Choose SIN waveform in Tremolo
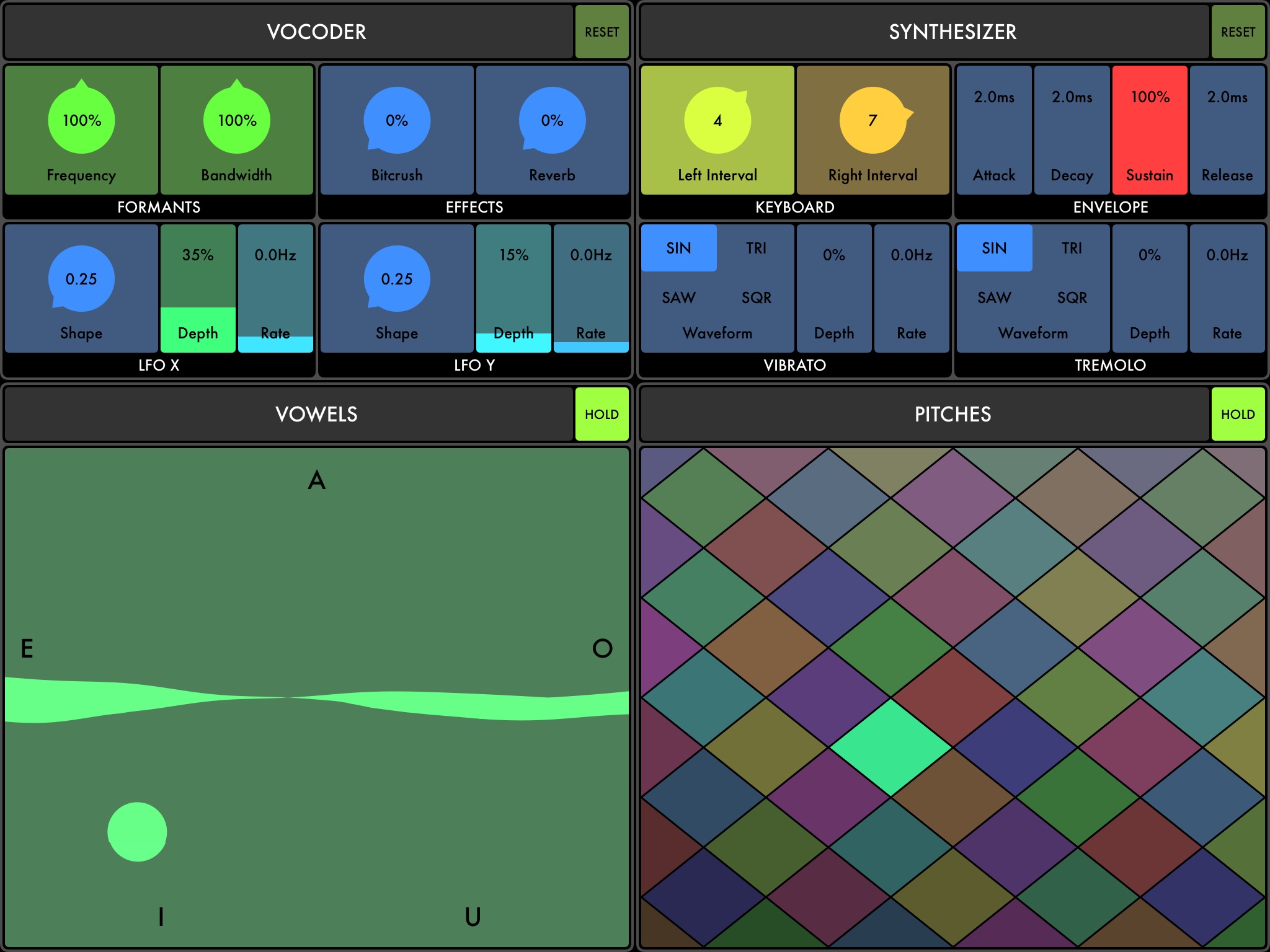 click(994, 248)
